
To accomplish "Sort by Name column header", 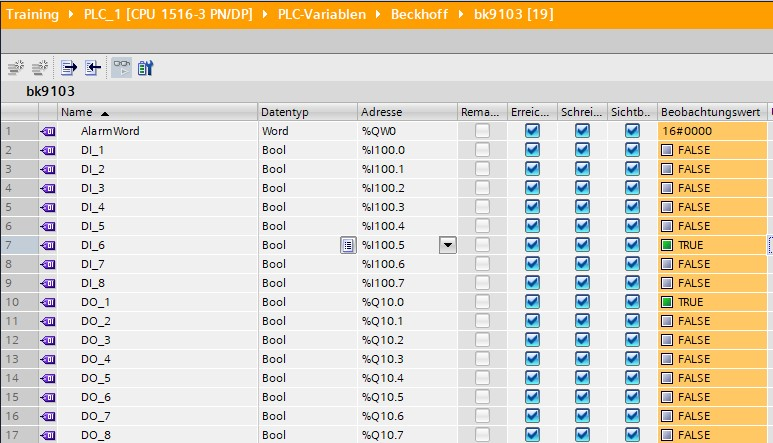I will [158, 112].
